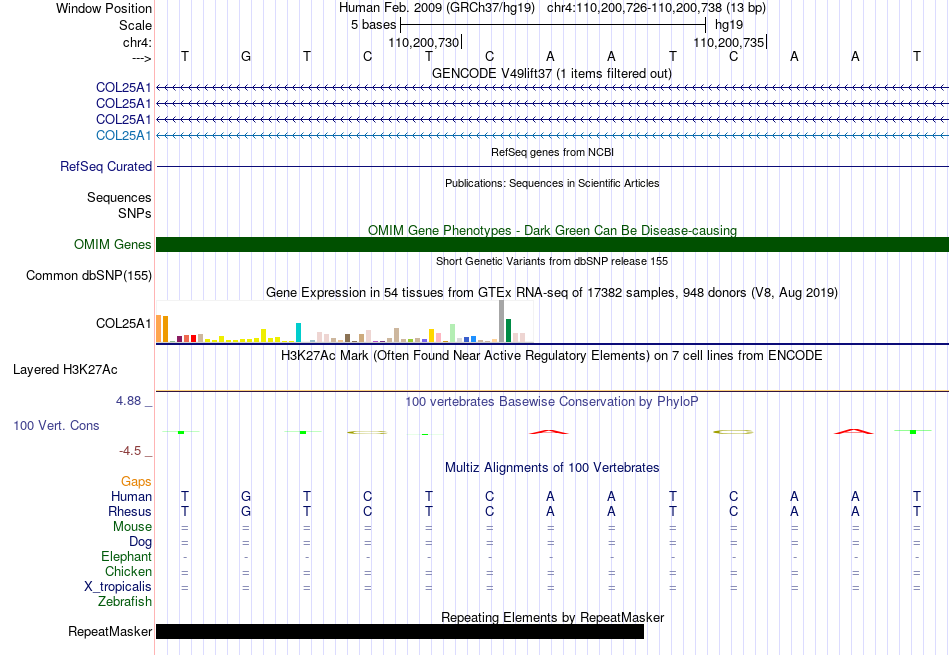Click 'Repeating Elements by RepeatMasker' title

point(552,617)
